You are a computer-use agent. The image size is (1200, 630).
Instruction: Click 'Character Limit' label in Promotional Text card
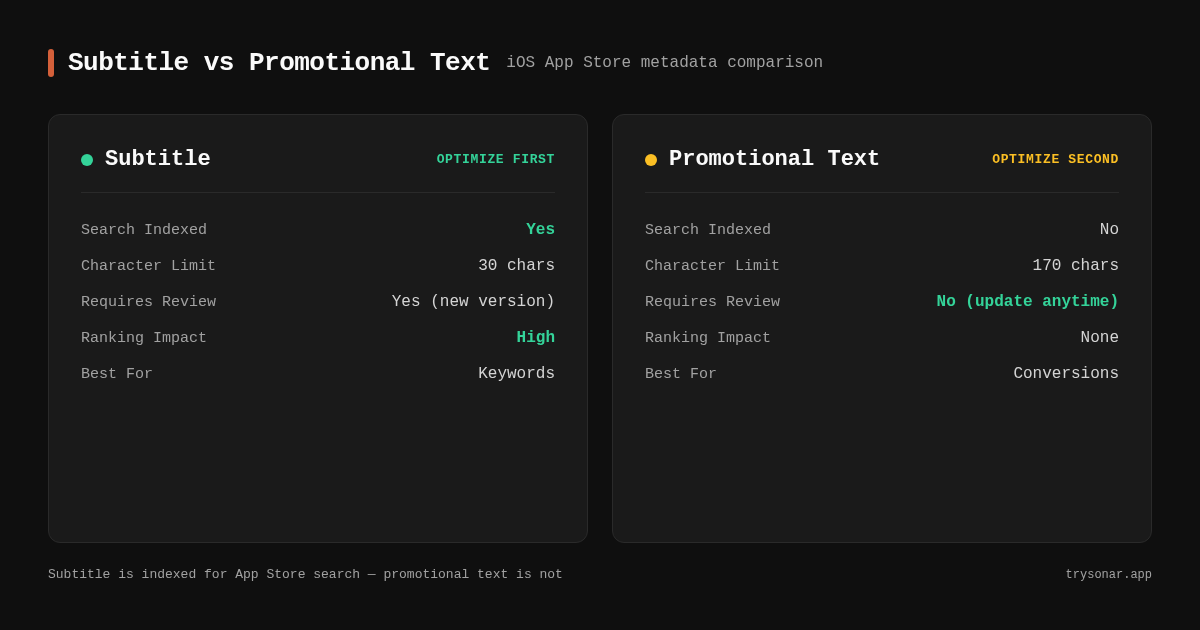(x=712, y=266)
